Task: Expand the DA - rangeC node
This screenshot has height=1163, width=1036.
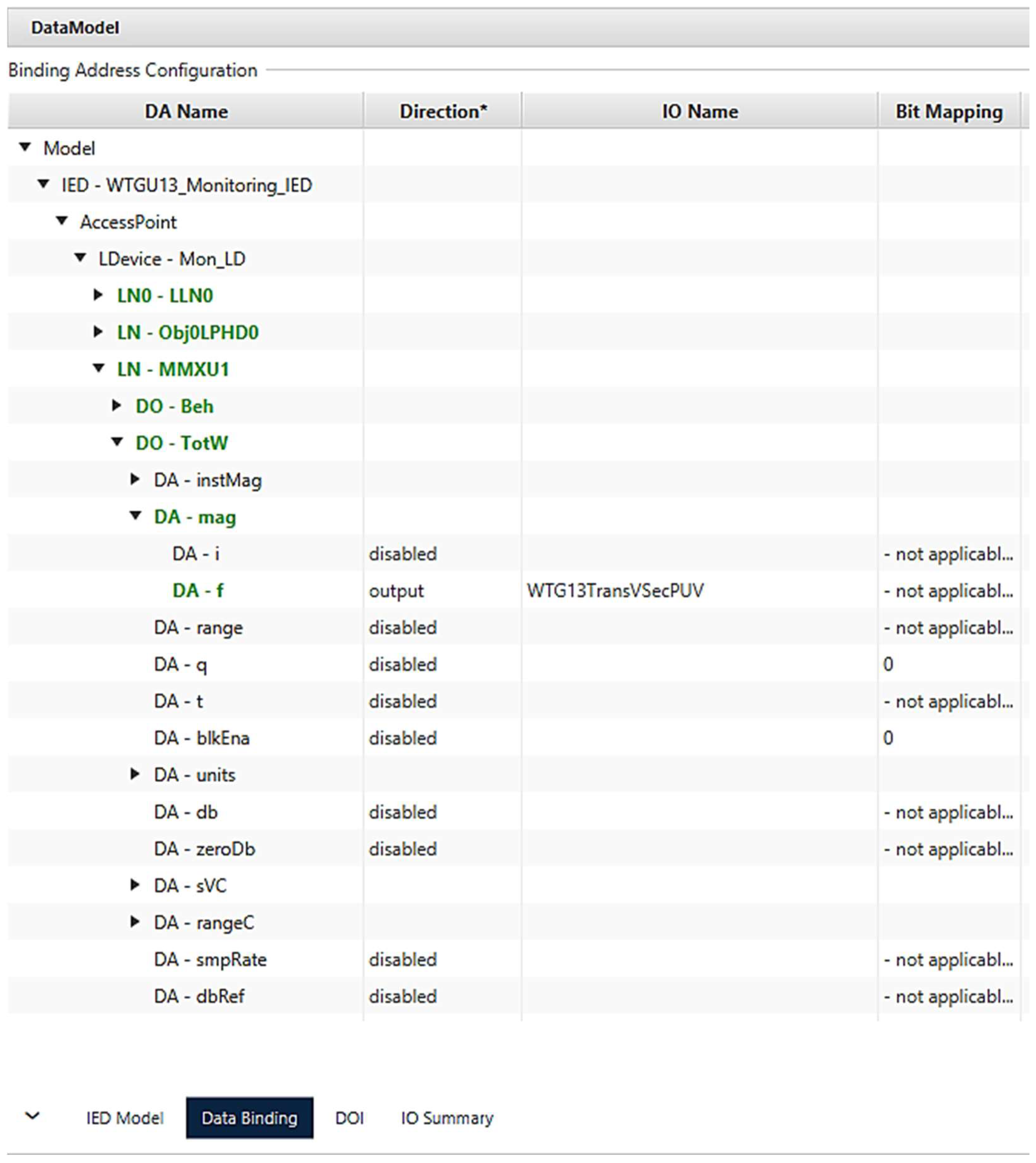Action: 135,922
